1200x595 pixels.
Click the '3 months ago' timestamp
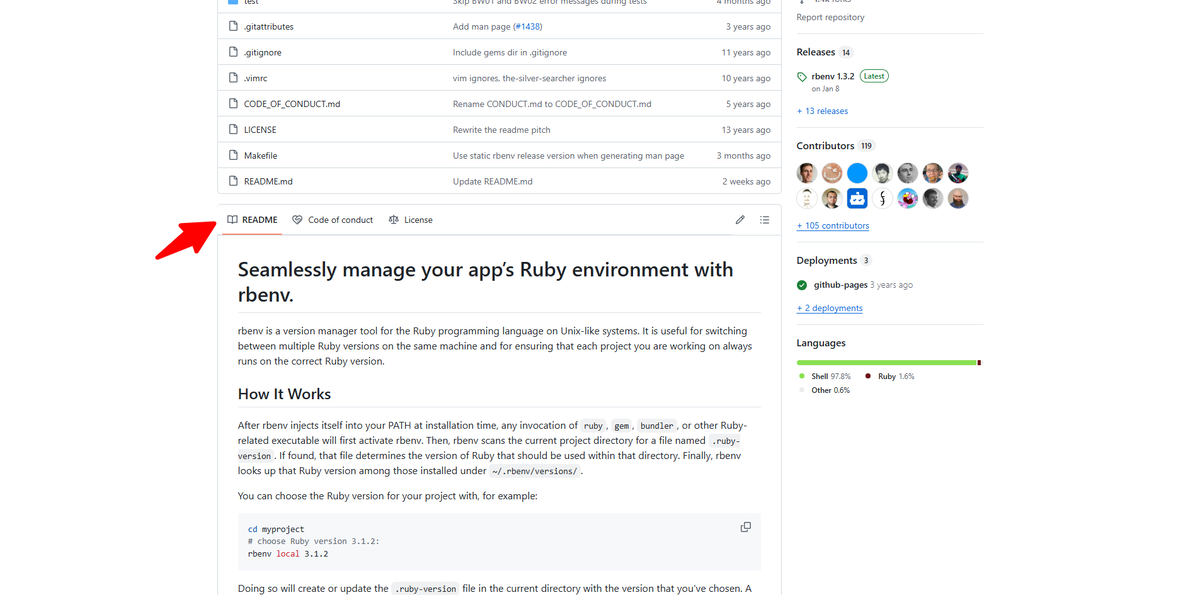point(744,156)
